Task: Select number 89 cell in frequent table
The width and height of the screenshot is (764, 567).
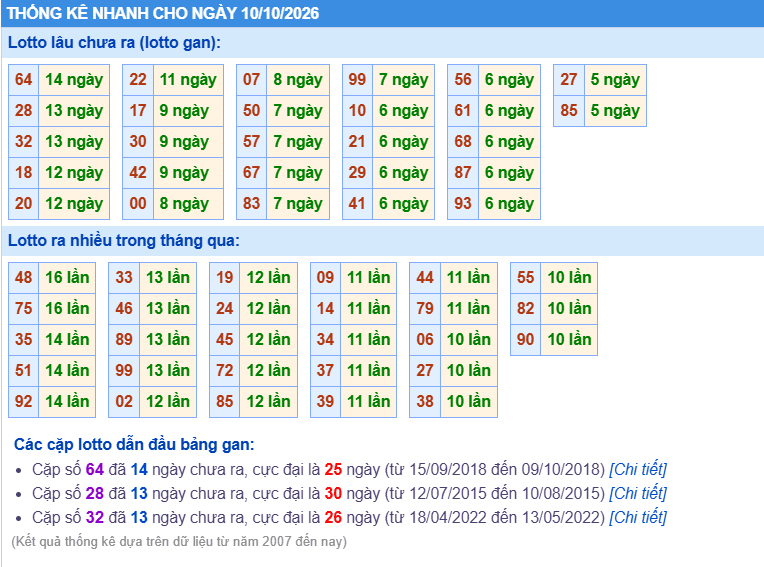Action: tap(124, 340)
